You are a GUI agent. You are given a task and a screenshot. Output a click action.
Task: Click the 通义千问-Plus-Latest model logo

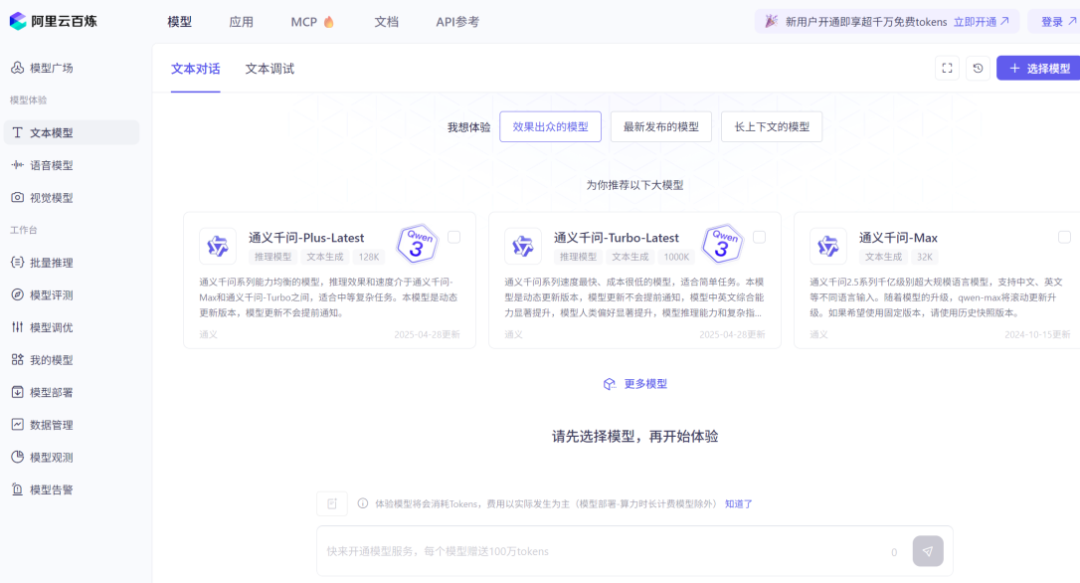218,246
